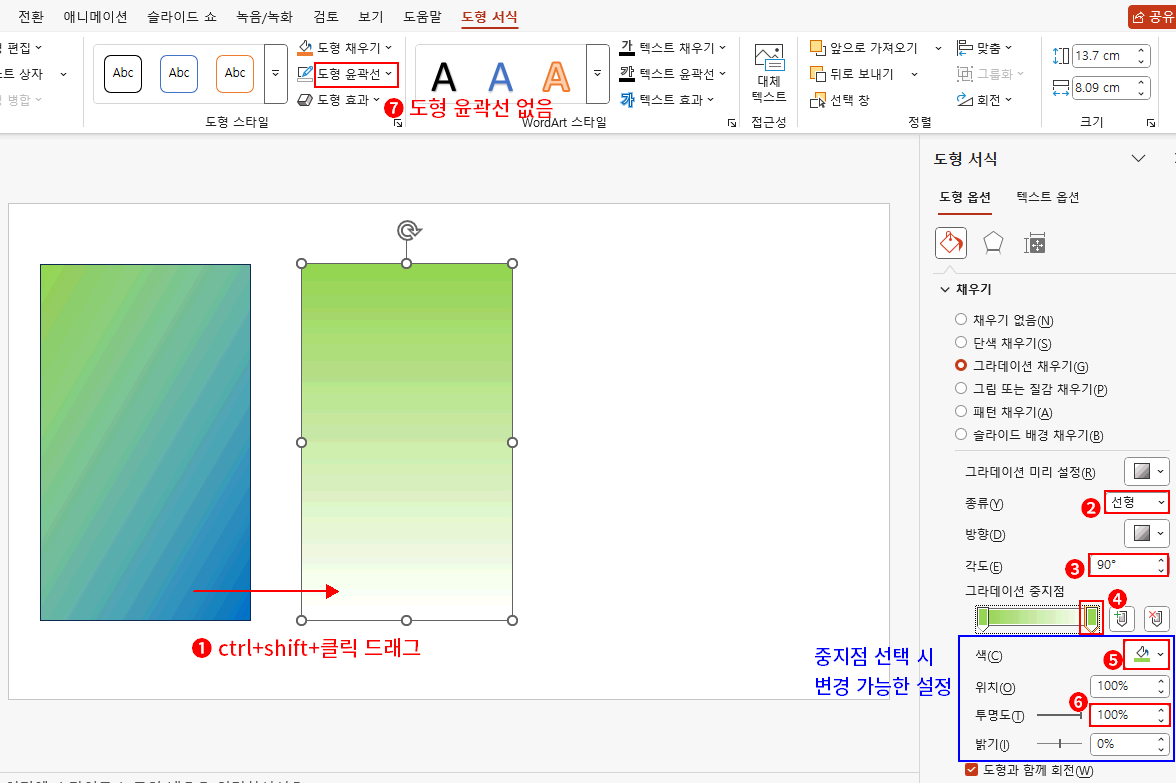
Task: Click the size and properties icon
Action: coord(1036,242)
